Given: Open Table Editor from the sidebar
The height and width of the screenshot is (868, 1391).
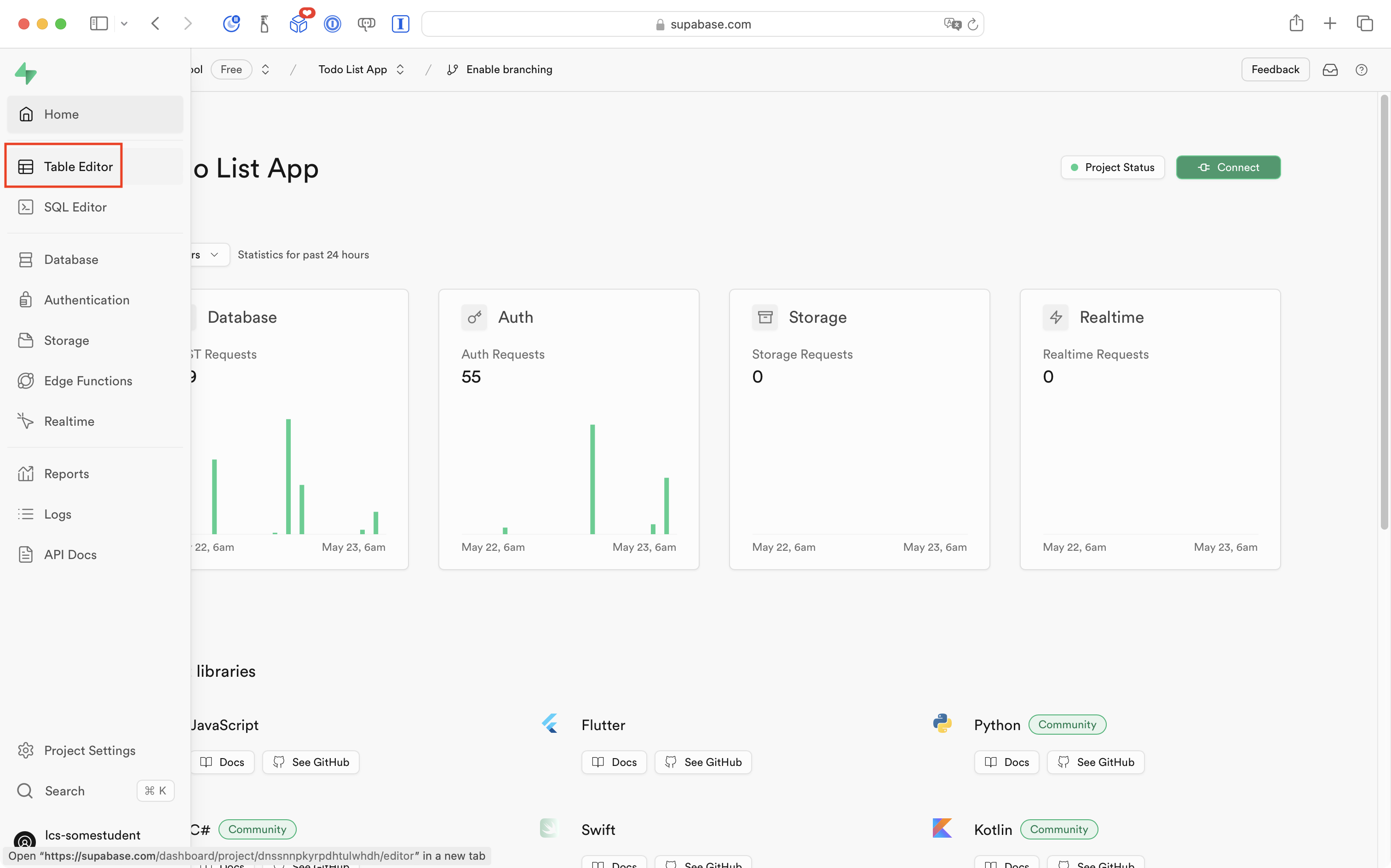Looking at the screenshot, I should [x=78, y=166].
